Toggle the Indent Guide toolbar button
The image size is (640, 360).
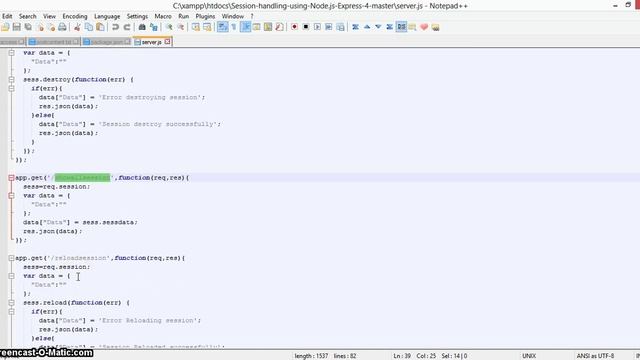point(245,27)
